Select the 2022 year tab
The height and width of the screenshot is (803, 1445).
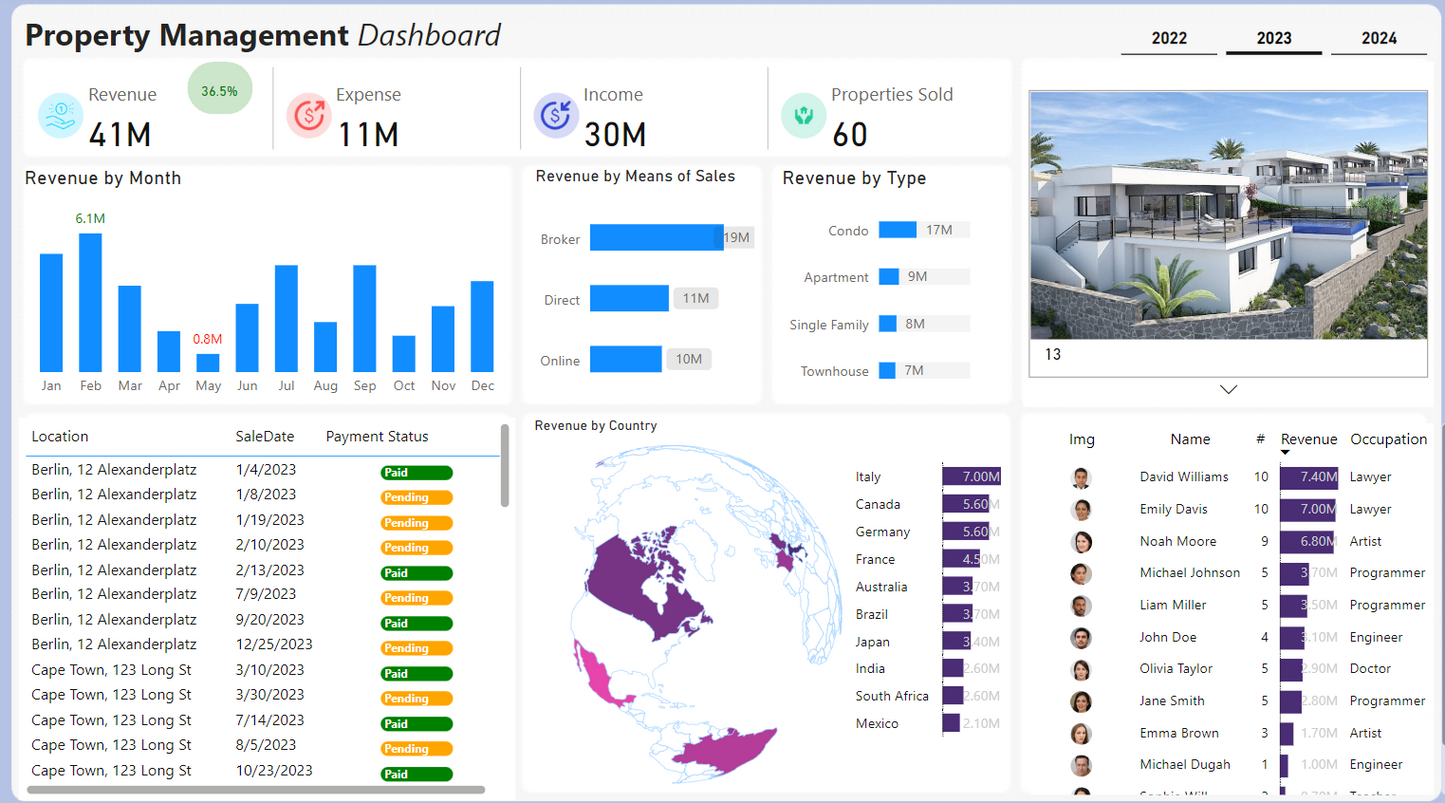click(x=1169, y=39)
